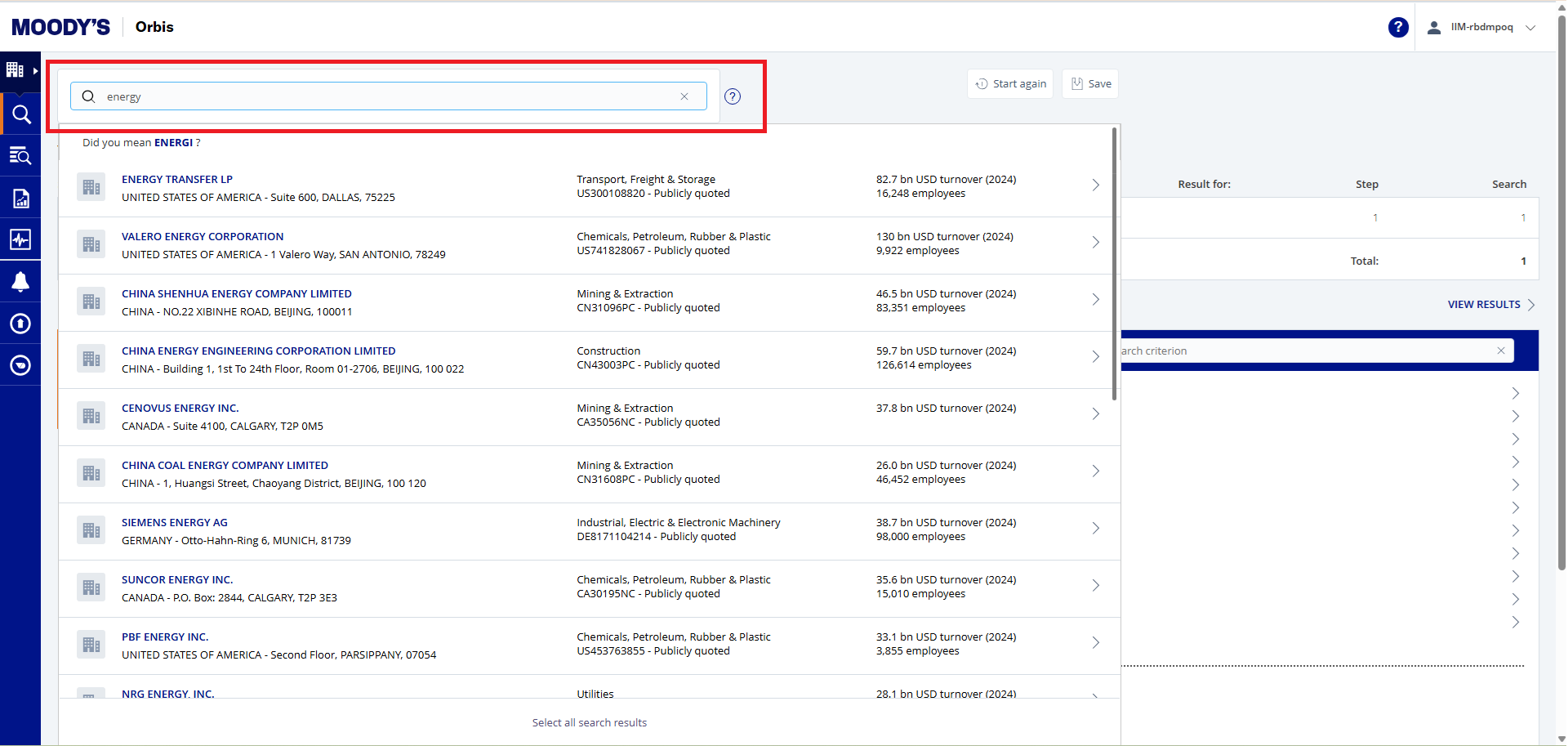Click the Save button
Viewport: 1568px width, 746px height.
point(1090,83)
